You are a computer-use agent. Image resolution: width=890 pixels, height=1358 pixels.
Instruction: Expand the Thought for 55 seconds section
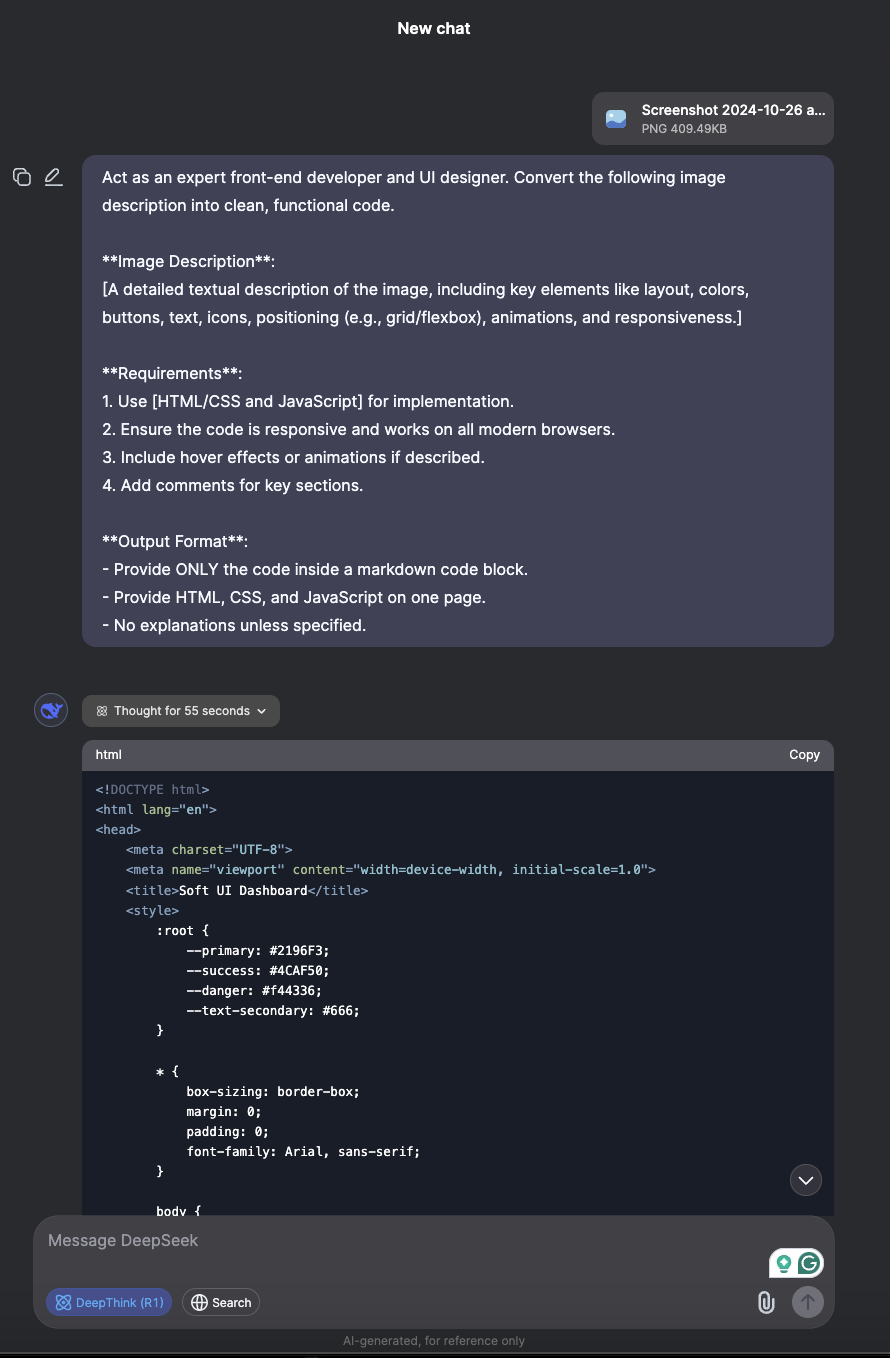point(181,711)
